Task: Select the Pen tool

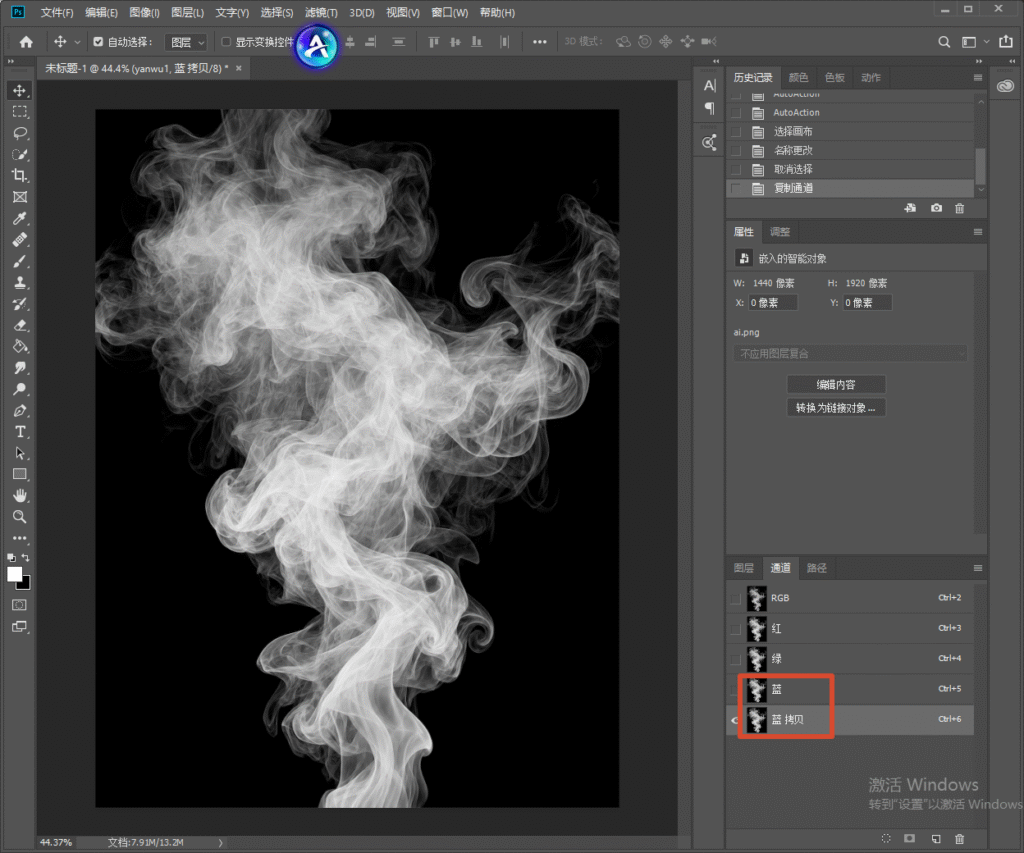Action: 20,411
